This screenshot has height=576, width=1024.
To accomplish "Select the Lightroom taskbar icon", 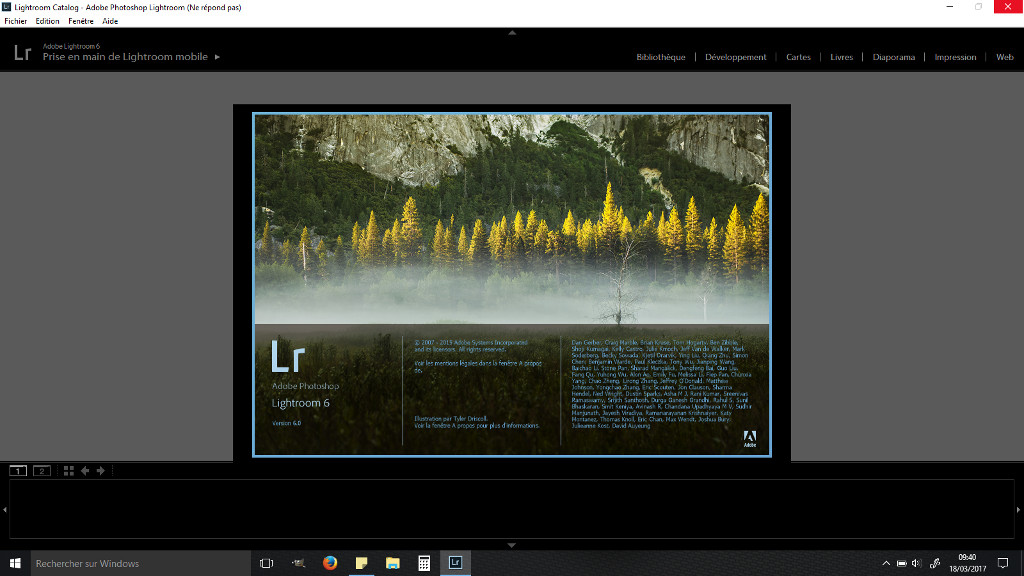I will pyautogui.click(x=455, y=563).
